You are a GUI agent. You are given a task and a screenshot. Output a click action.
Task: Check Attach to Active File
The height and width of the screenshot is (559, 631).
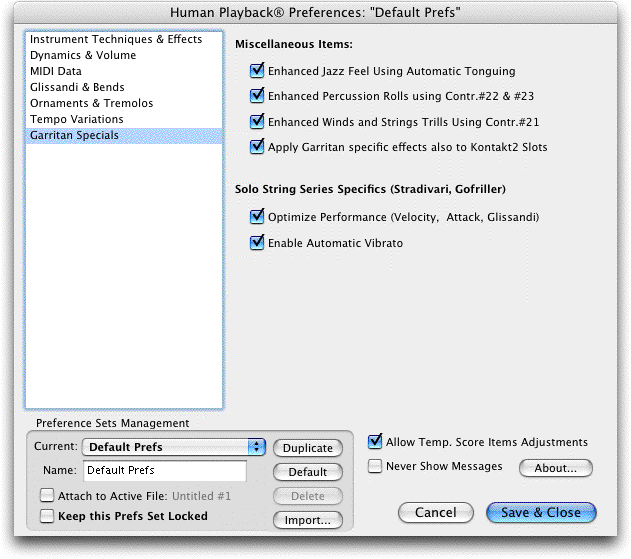coord(47,495)
